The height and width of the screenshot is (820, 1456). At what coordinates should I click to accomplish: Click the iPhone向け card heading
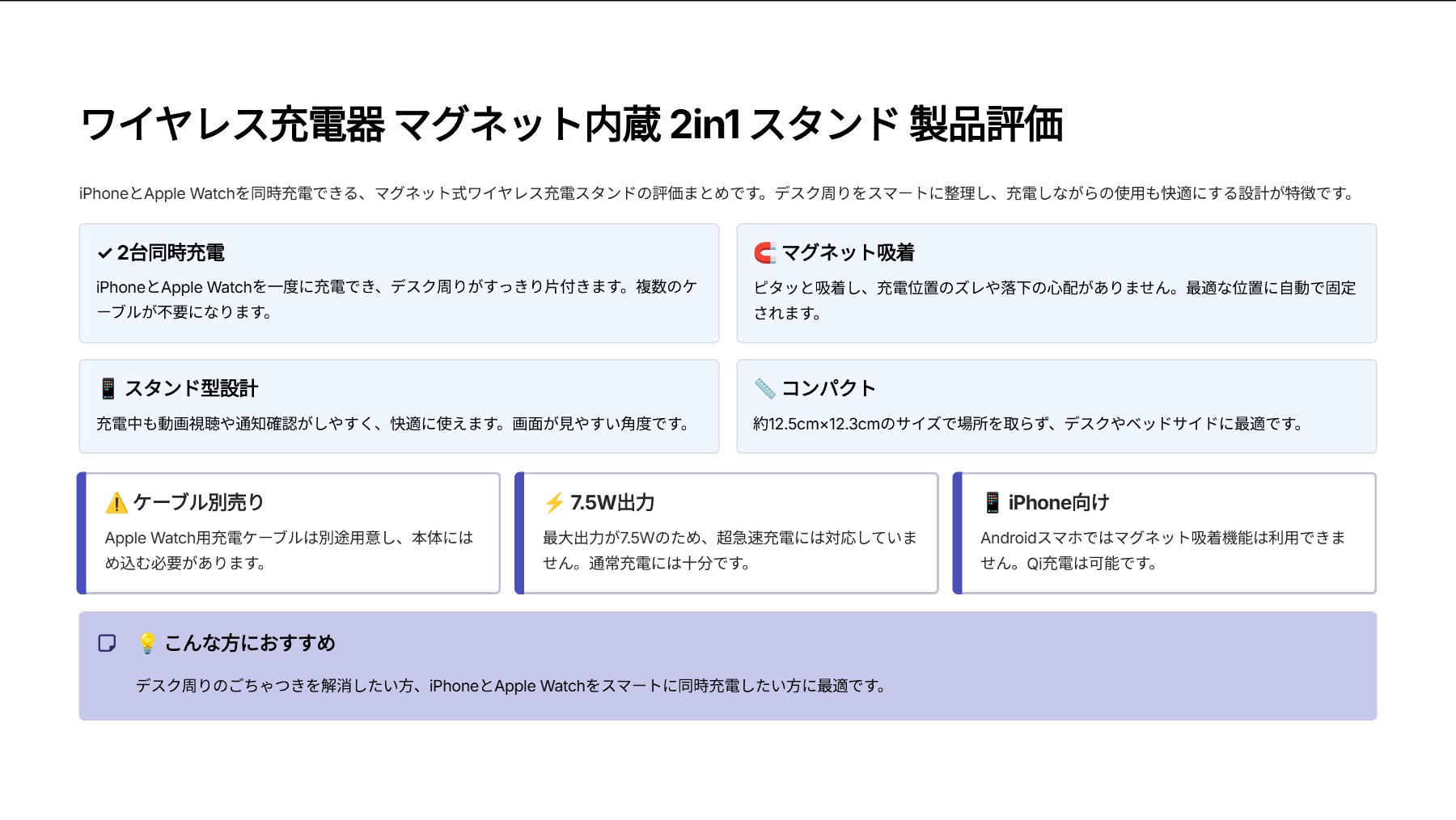click(x=1060, y=502)
